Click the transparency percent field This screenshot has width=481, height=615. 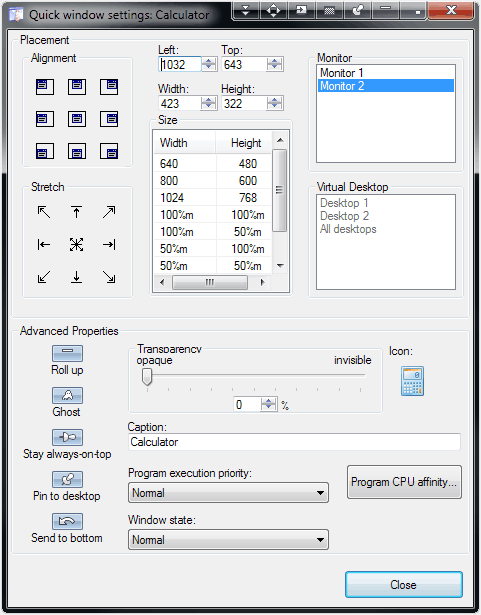click(x=247, y=404)
